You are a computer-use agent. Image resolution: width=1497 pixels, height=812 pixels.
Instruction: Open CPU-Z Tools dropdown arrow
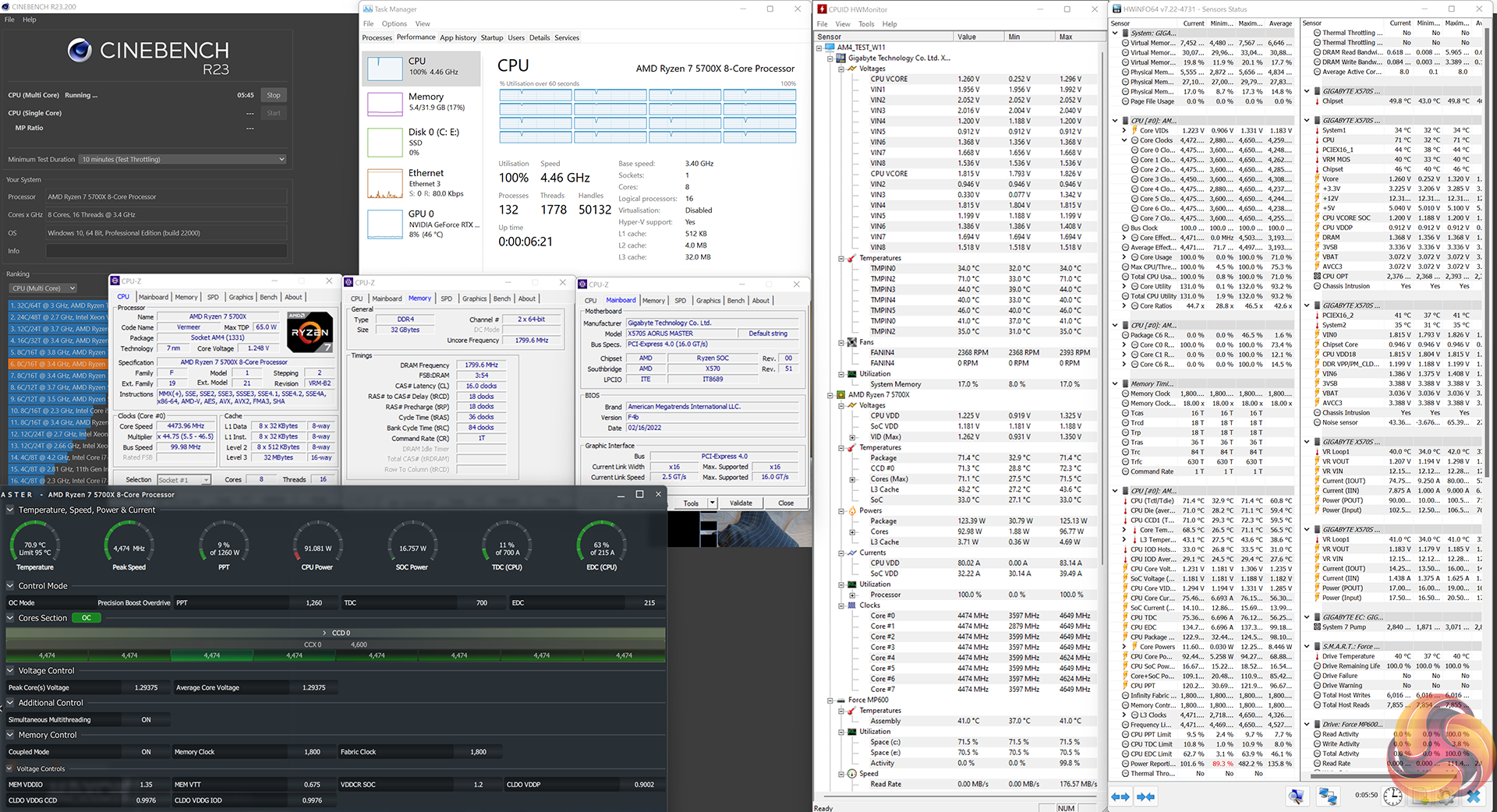click(712, 503)
